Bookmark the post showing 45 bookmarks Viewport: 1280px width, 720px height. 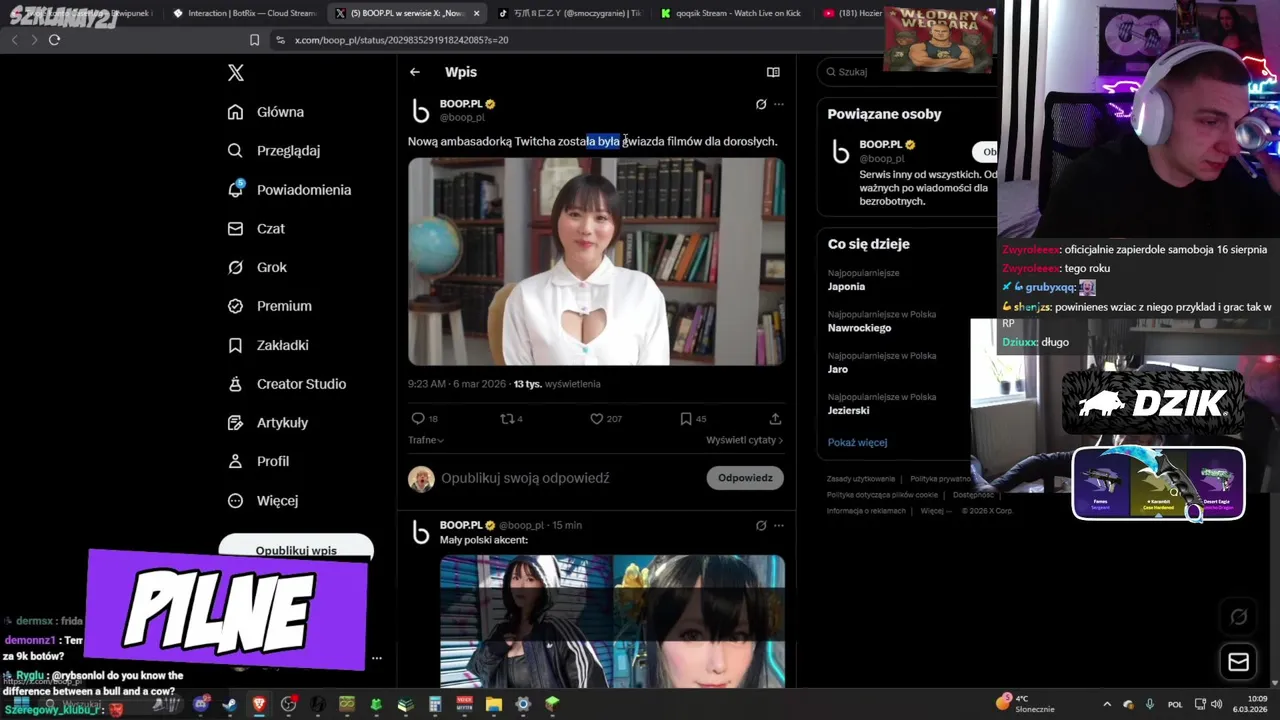click(686, 419)
